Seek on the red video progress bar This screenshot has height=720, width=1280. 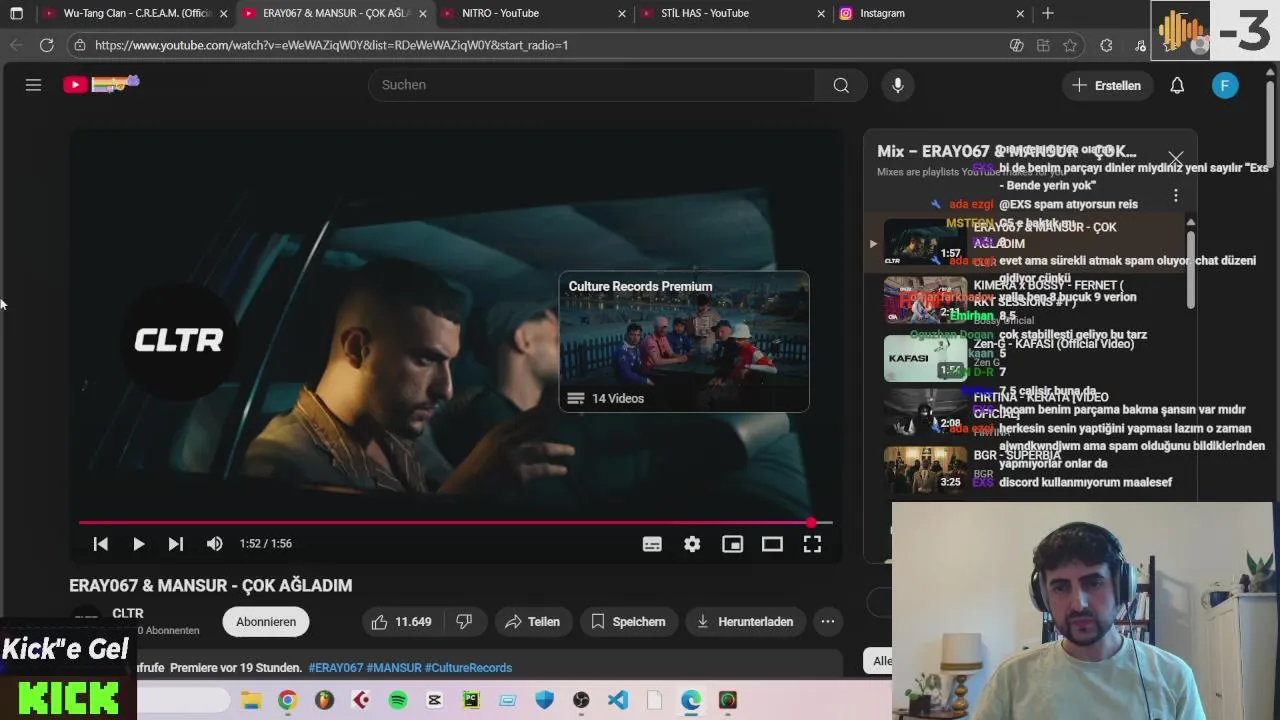[x=455, y=522]
